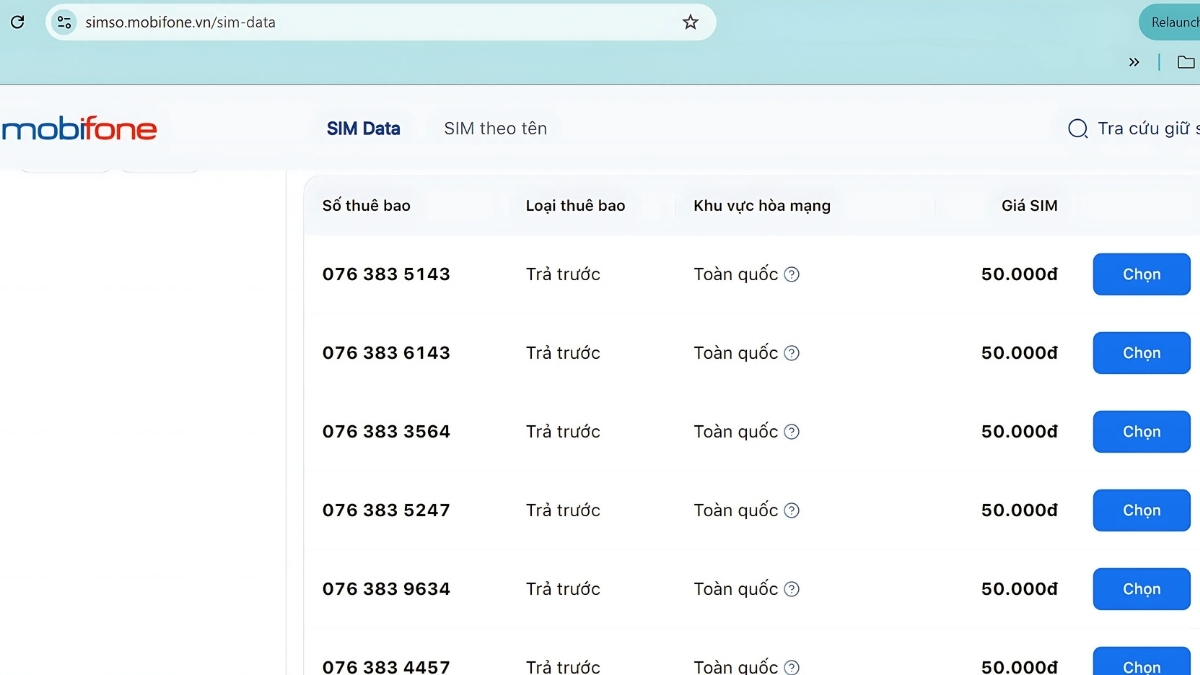Click the MobiFone logo

80,129
